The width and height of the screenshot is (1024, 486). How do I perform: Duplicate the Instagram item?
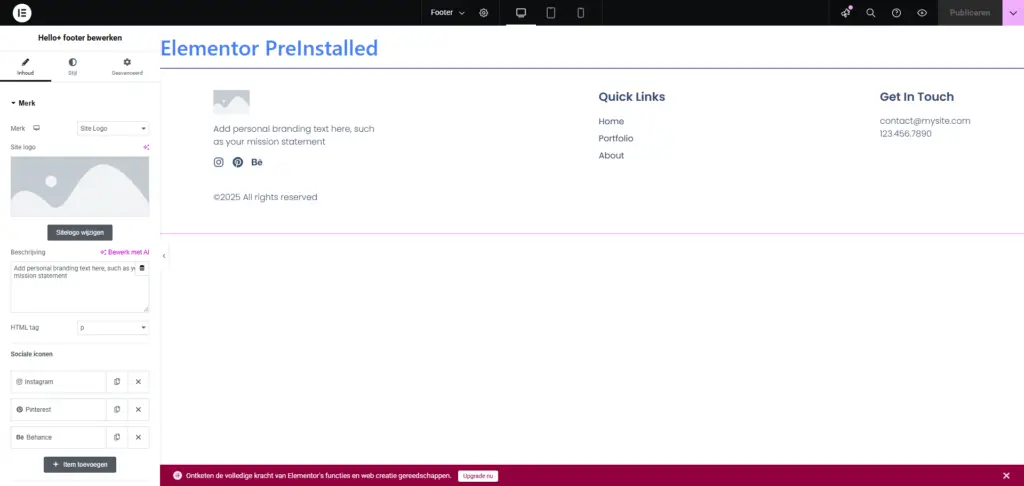tap(117, 381)
